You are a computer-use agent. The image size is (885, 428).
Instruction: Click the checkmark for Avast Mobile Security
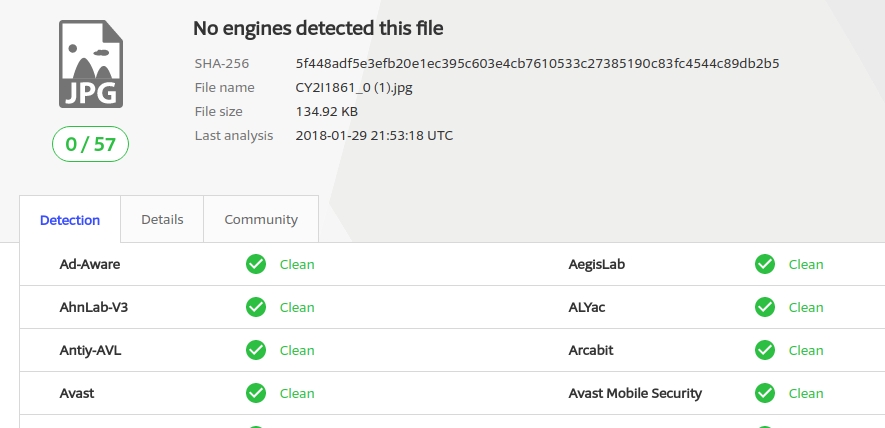(765, 393)
